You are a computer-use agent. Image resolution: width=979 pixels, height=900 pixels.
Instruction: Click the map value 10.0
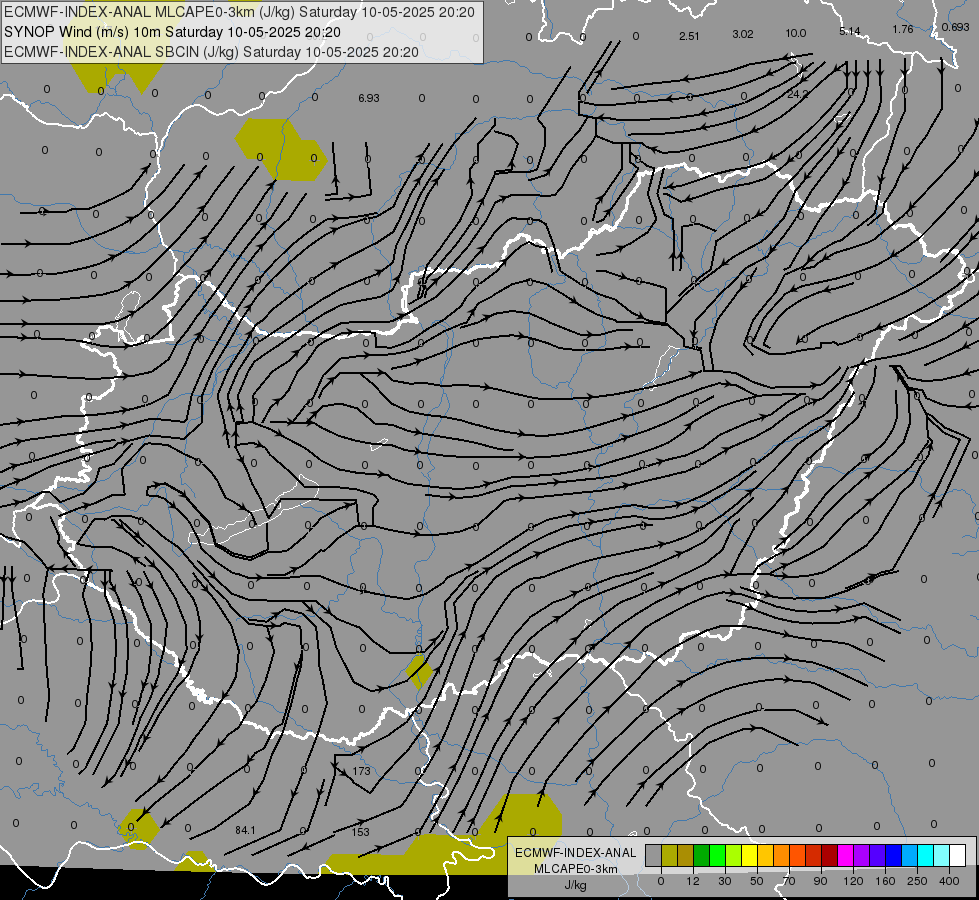click(796, 33)
